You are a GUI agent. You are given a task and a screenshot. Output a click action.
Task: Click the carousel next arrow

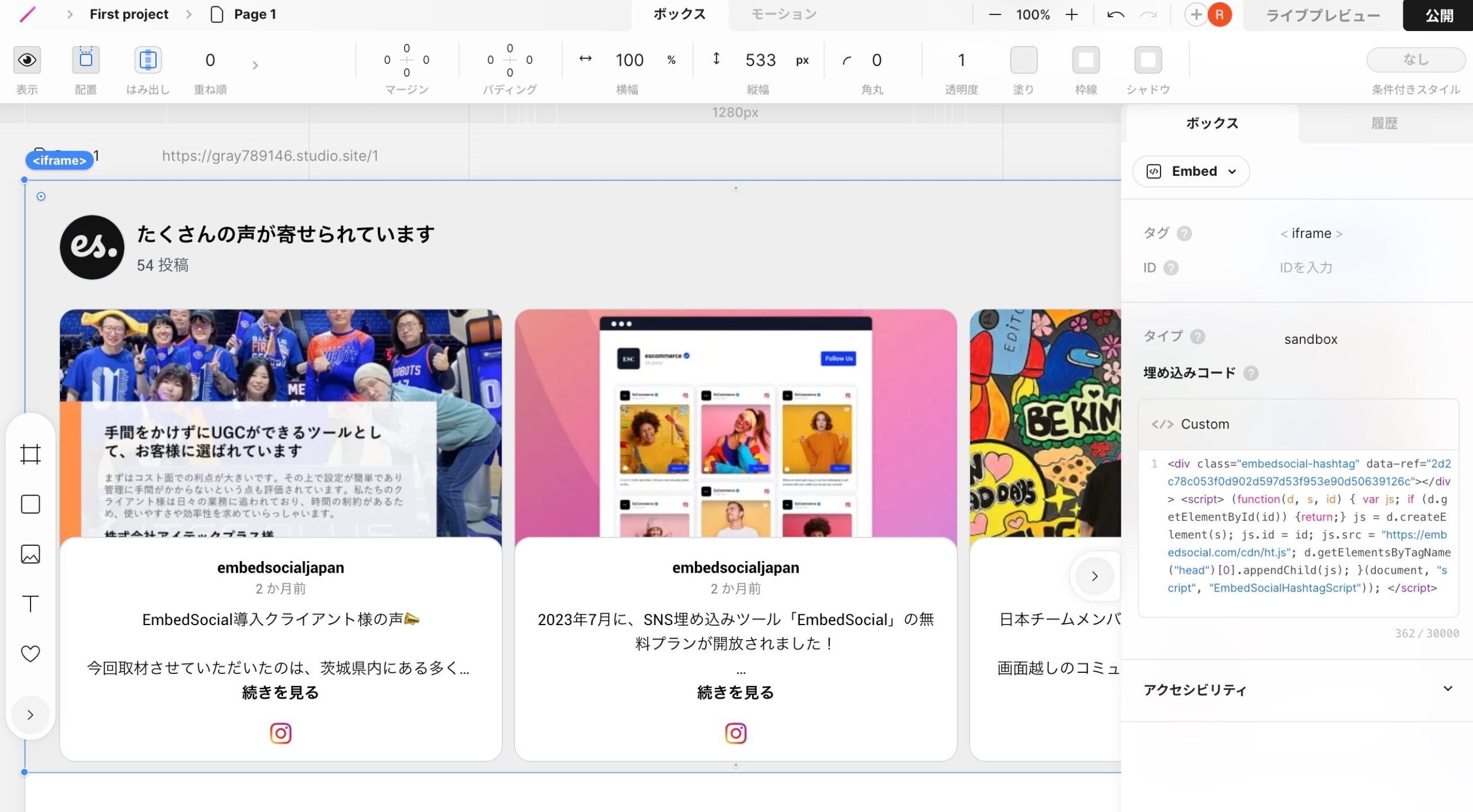point(1094,576)
